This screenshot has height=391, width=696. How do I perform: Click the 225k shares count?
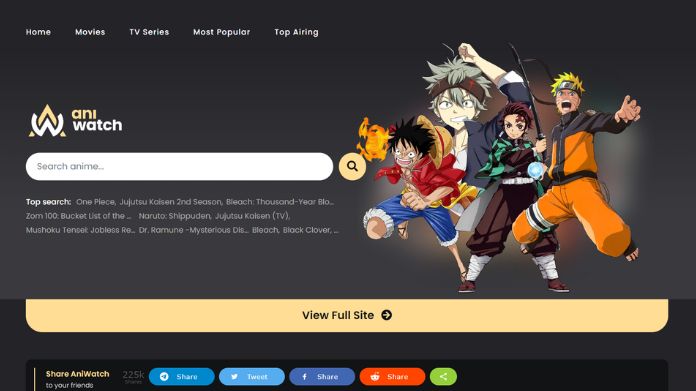click(x=133, y=376)
